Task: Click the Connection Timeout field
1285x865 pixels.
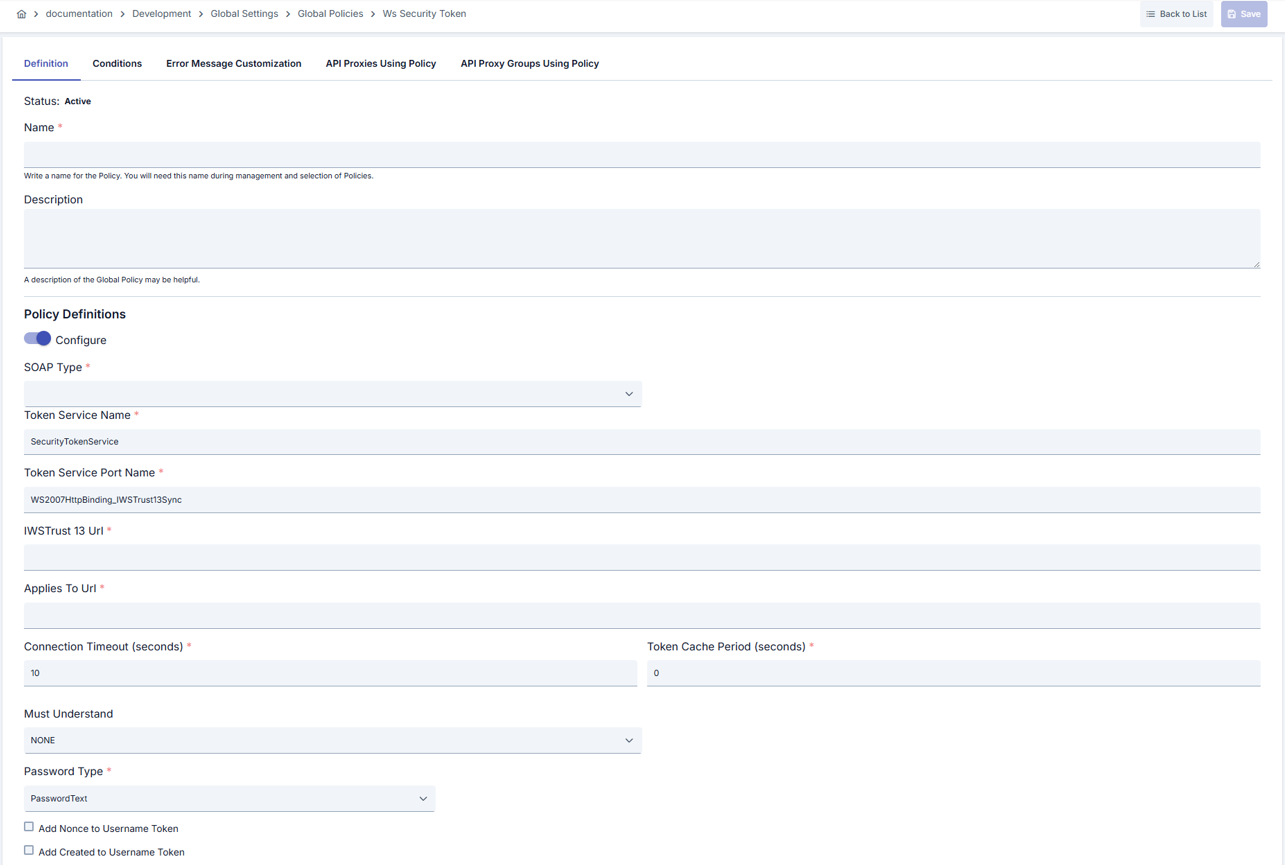Action: (x=330, y=674)
